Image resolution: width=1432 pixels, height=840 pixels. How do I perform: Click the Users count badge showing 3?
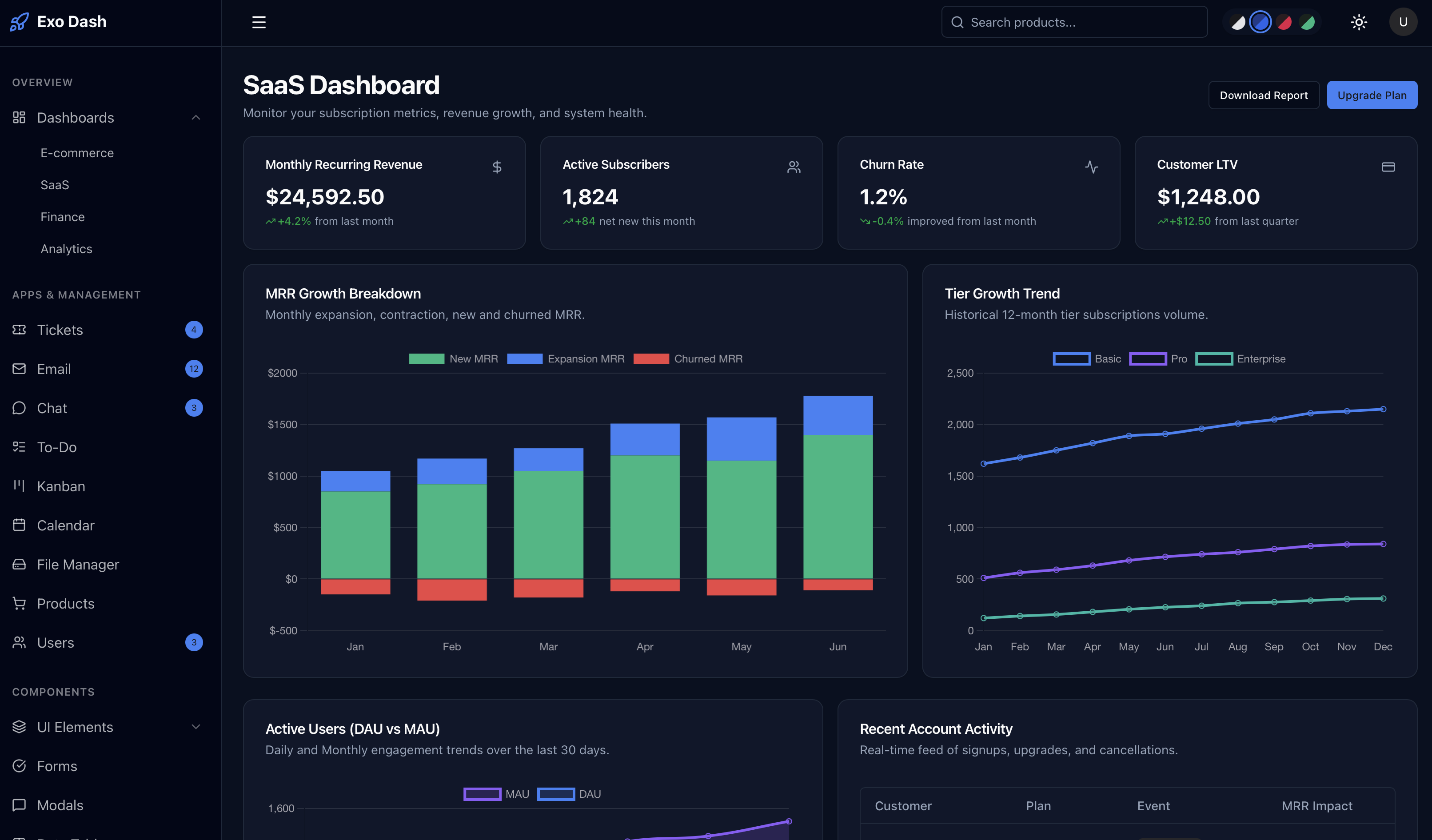[x=194, y=643]
